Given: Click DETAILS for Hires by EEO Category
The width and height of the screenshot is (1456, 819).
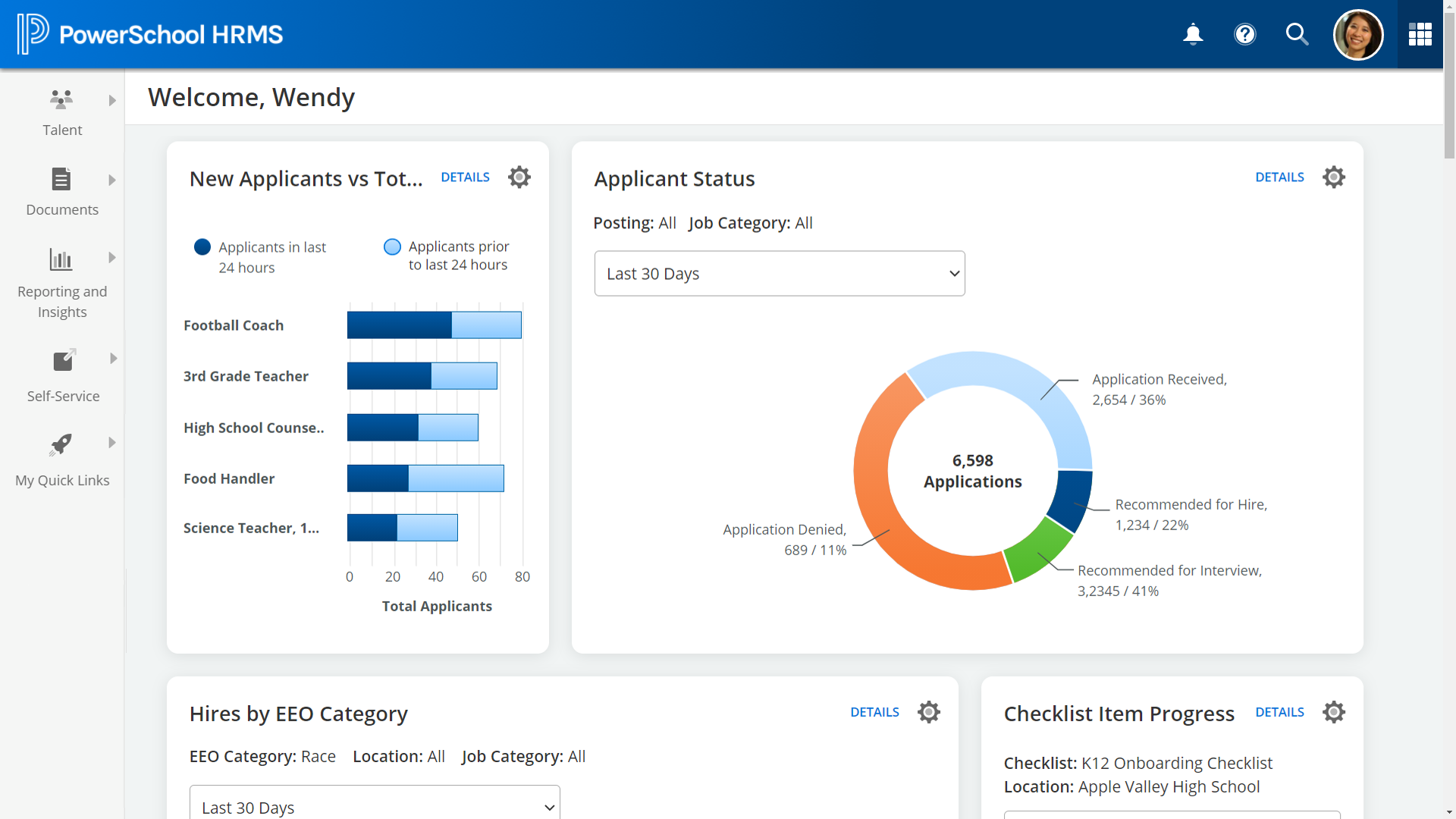Looking at the screenshot, I should (x=874, y=712).
